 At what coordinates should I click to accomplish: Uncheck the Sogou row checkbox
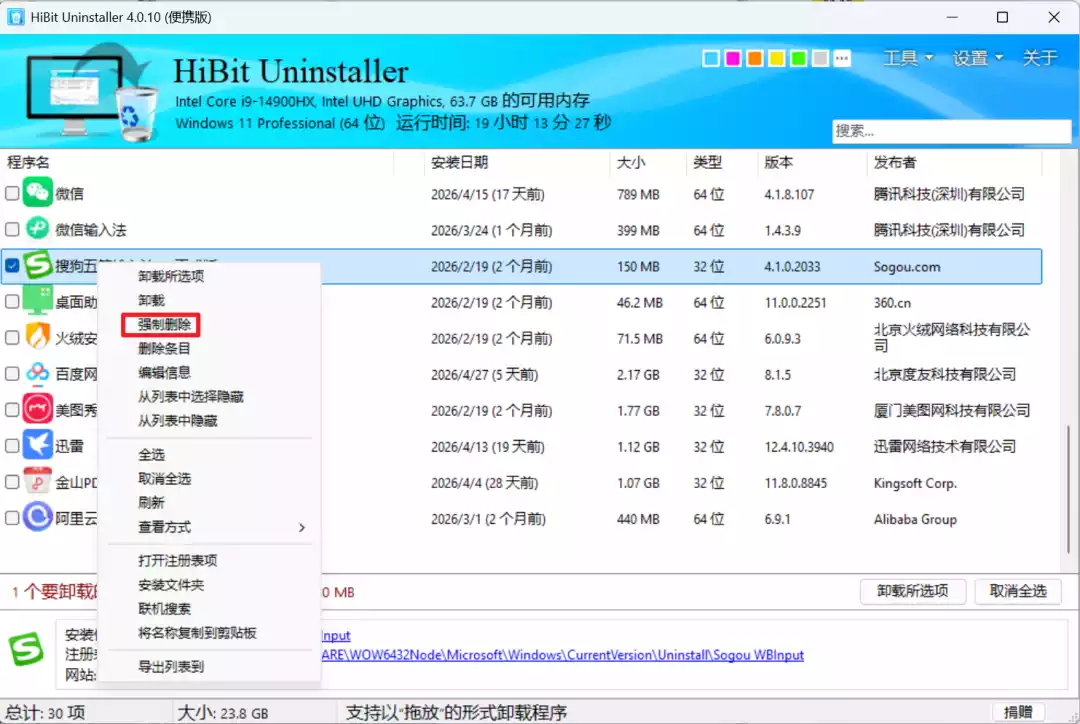coord(12,265)
